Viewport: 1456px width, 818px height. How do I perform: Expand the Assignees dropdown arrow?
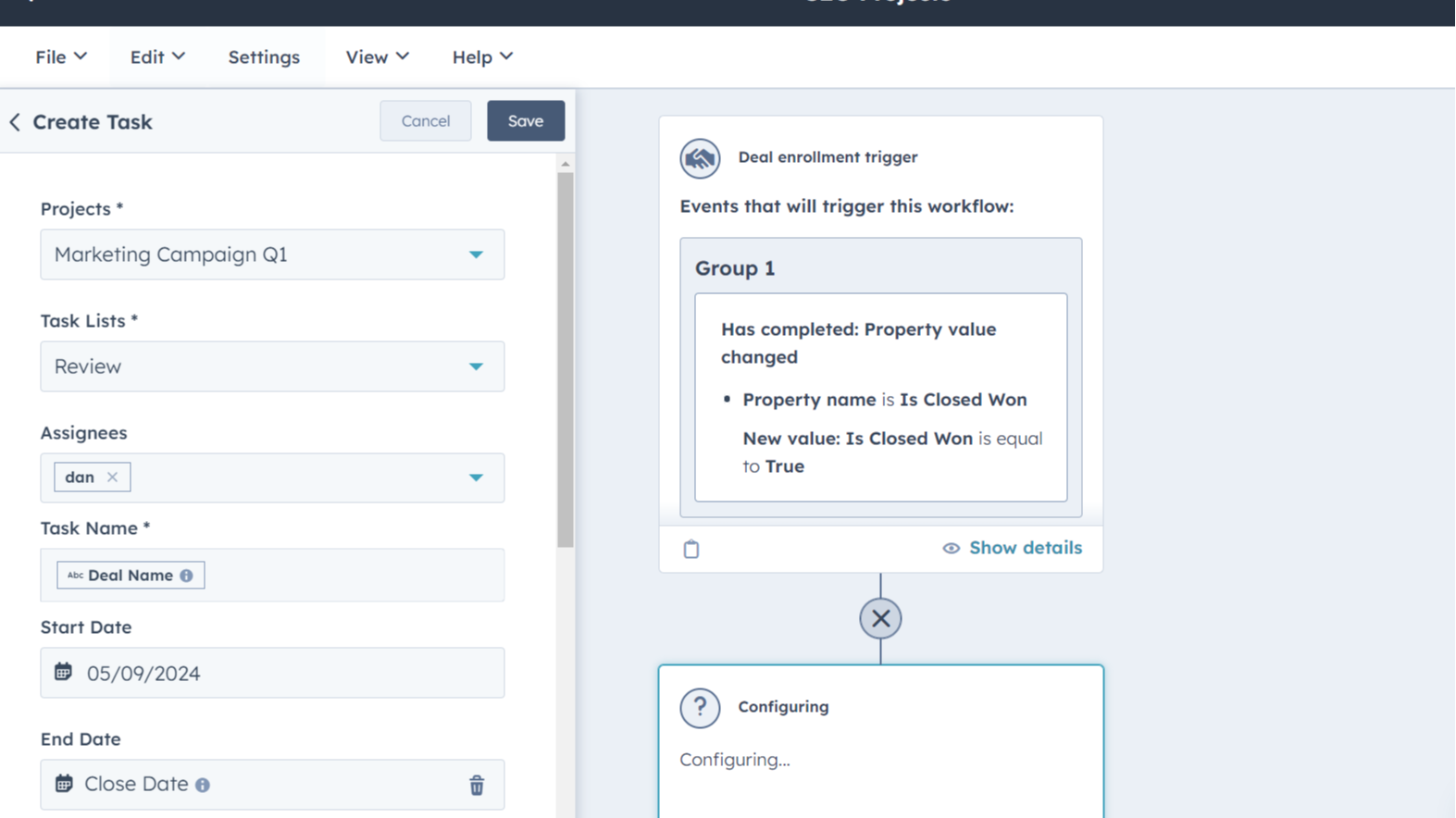[476, 478]
